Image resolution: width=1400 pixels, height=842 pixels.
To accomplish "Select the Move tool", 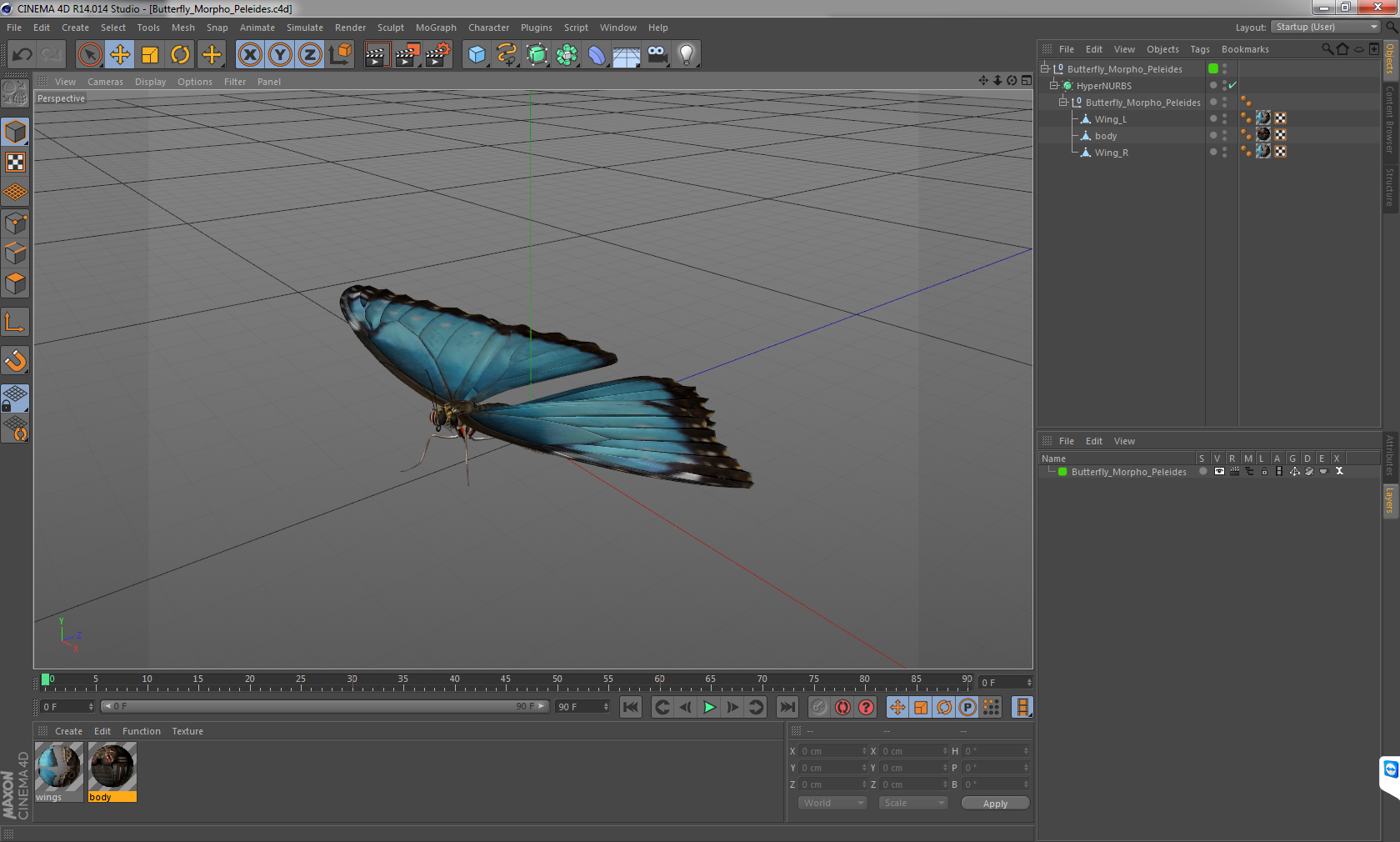I will [x=120, y=55].
